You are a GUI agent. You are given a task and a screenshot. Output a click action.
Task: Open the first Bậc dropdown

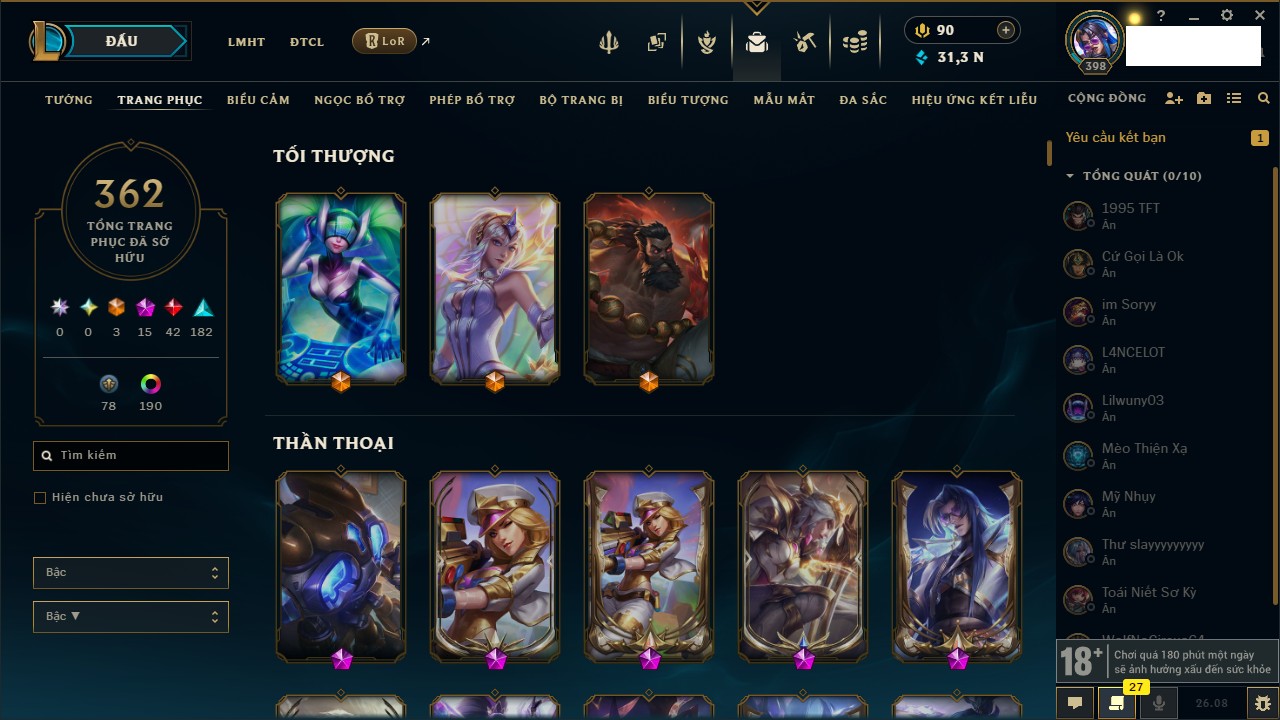(x=131, y=573)
